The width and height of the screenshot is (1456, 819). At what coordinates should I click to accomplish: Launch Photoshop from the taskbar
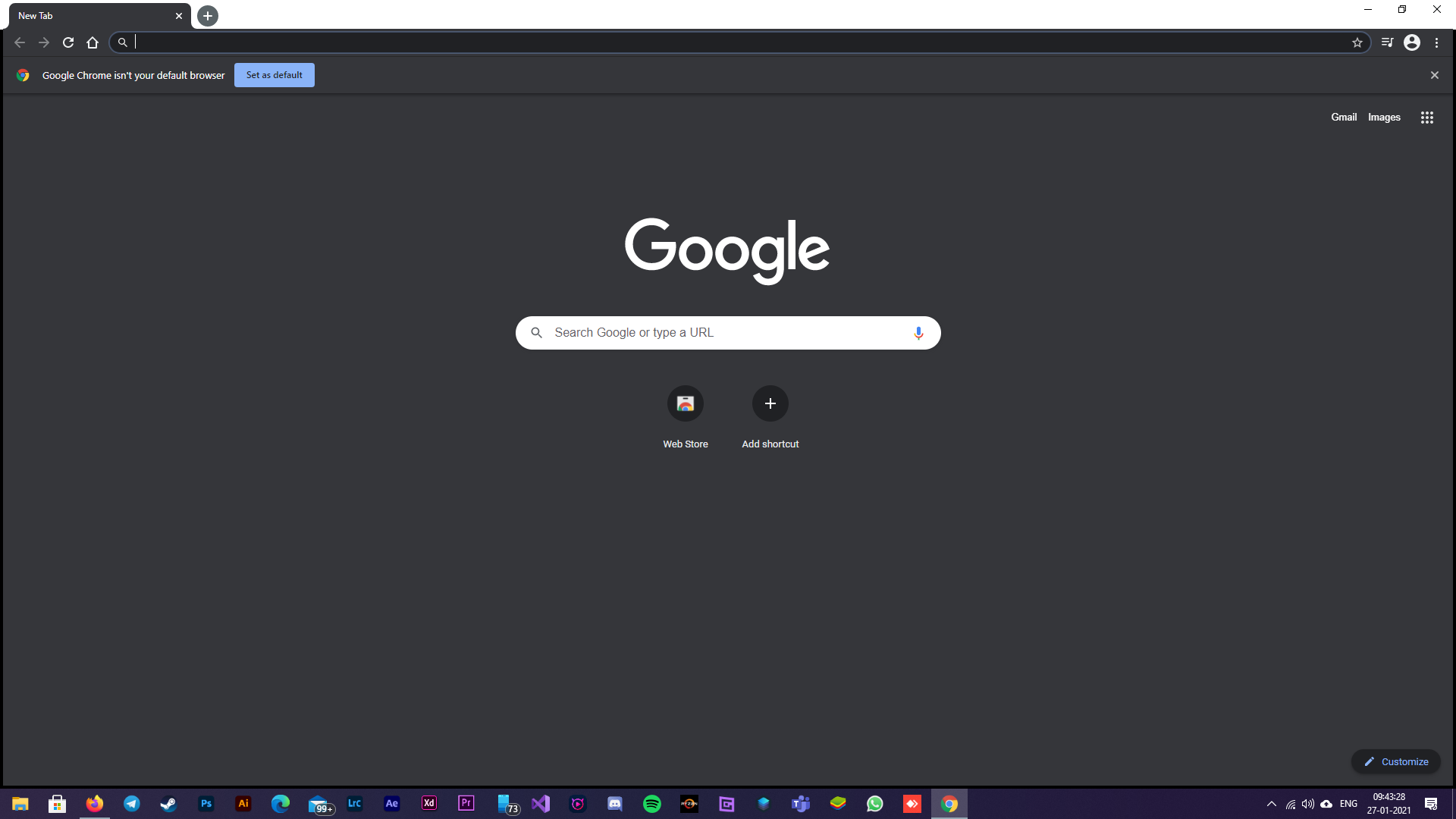click(206, 804)
